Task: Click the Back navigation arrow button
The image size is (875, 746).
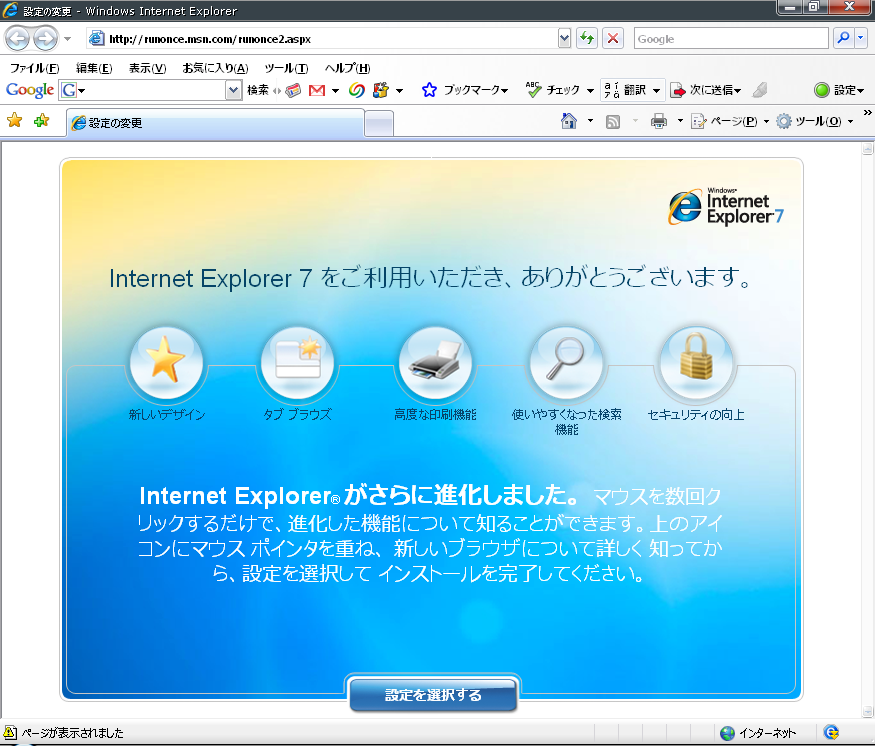Action: click(18, 39)
